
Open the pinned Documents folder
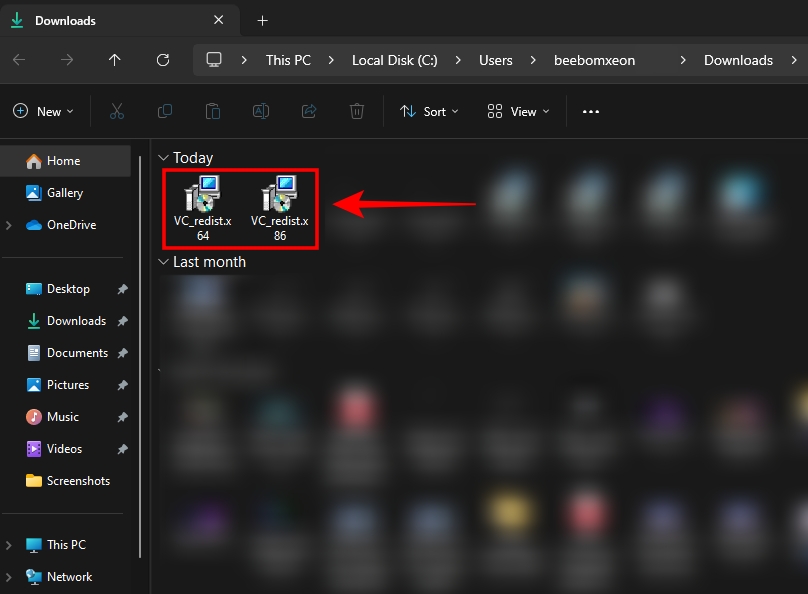65,353
